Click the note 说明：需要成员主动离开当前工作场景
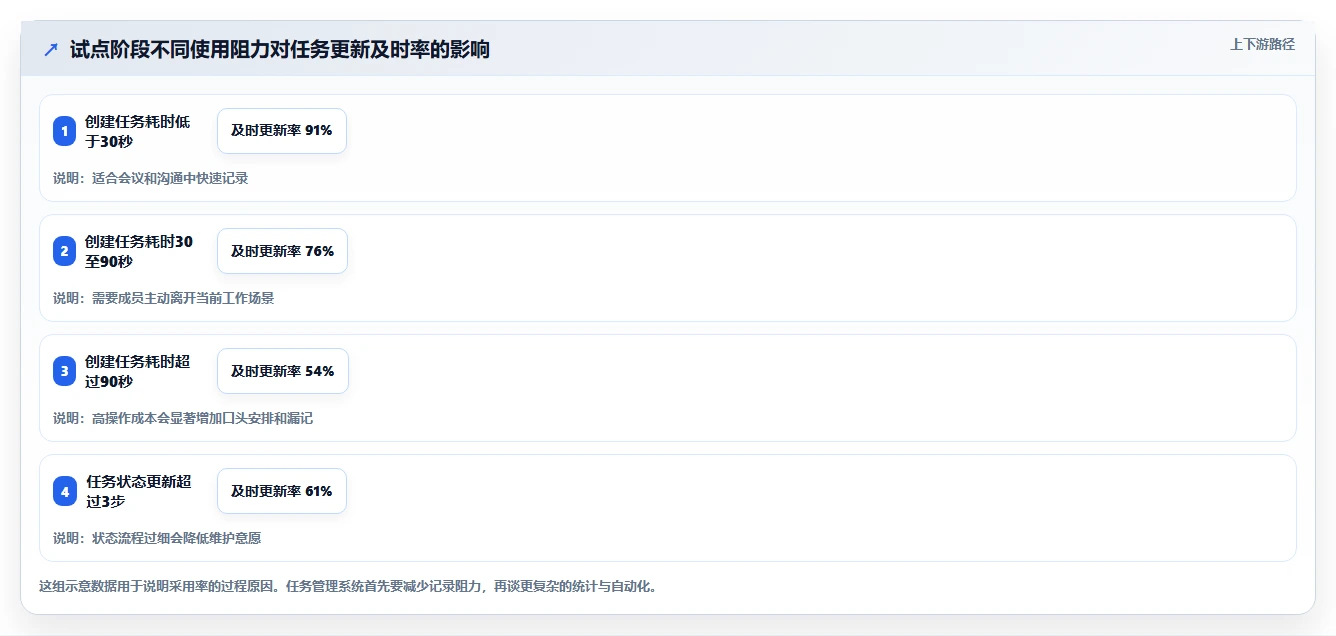Screen dimensions: 1336x636 [x=163, y=298]
